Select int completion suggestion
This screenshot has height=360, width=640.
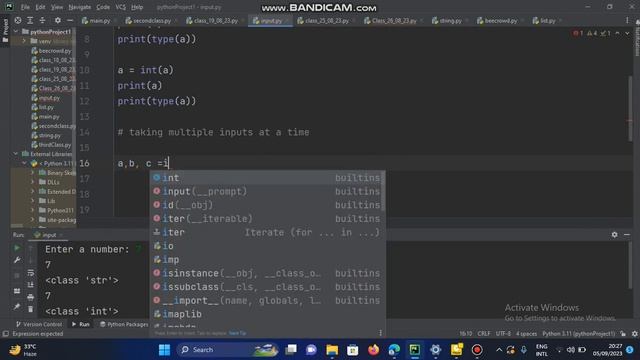(x=267, y=178)
